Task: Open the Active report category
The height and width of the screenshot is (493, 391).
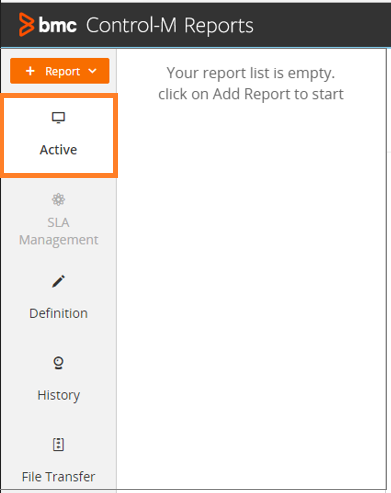Action: pyautogui.click(x=59, y=135)
